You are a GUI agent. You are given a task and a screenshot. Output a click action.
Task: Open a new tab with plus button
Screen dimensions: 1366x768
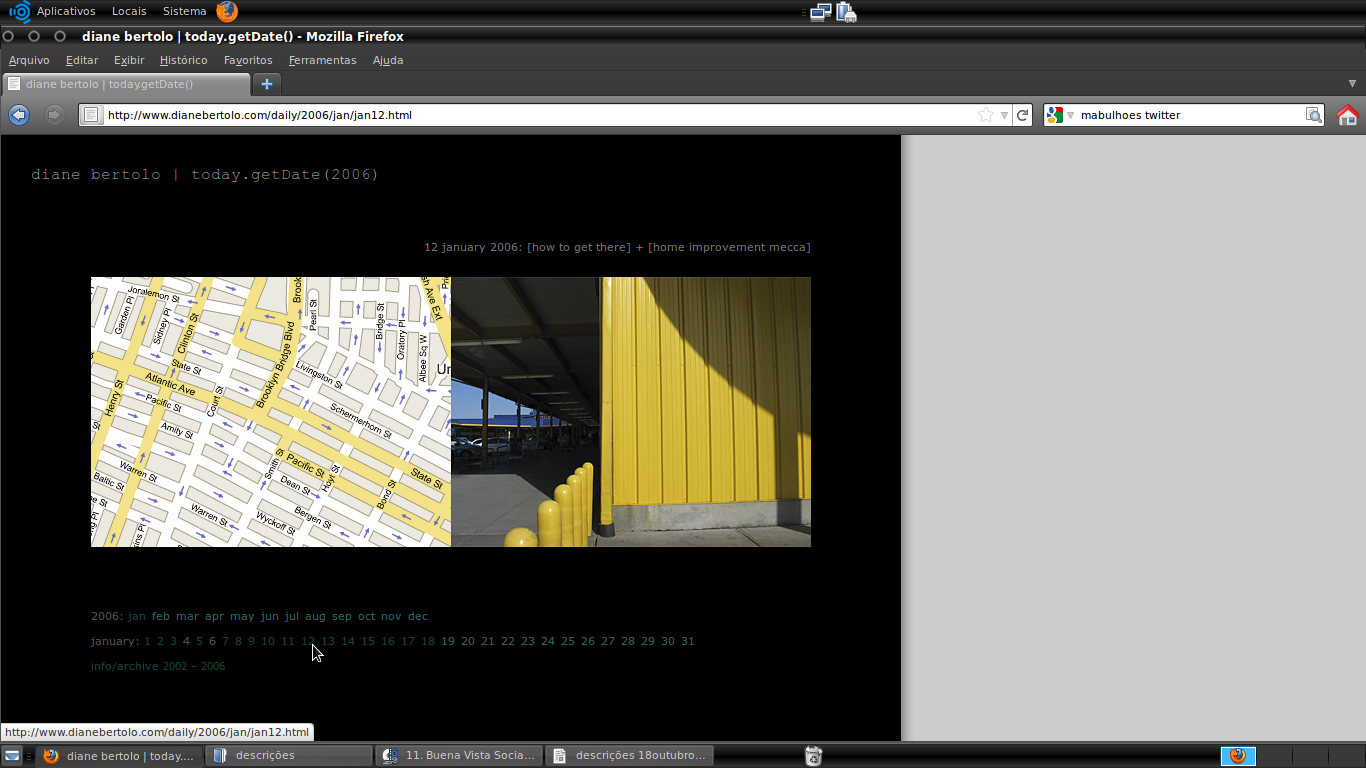[x=266, y=84]
